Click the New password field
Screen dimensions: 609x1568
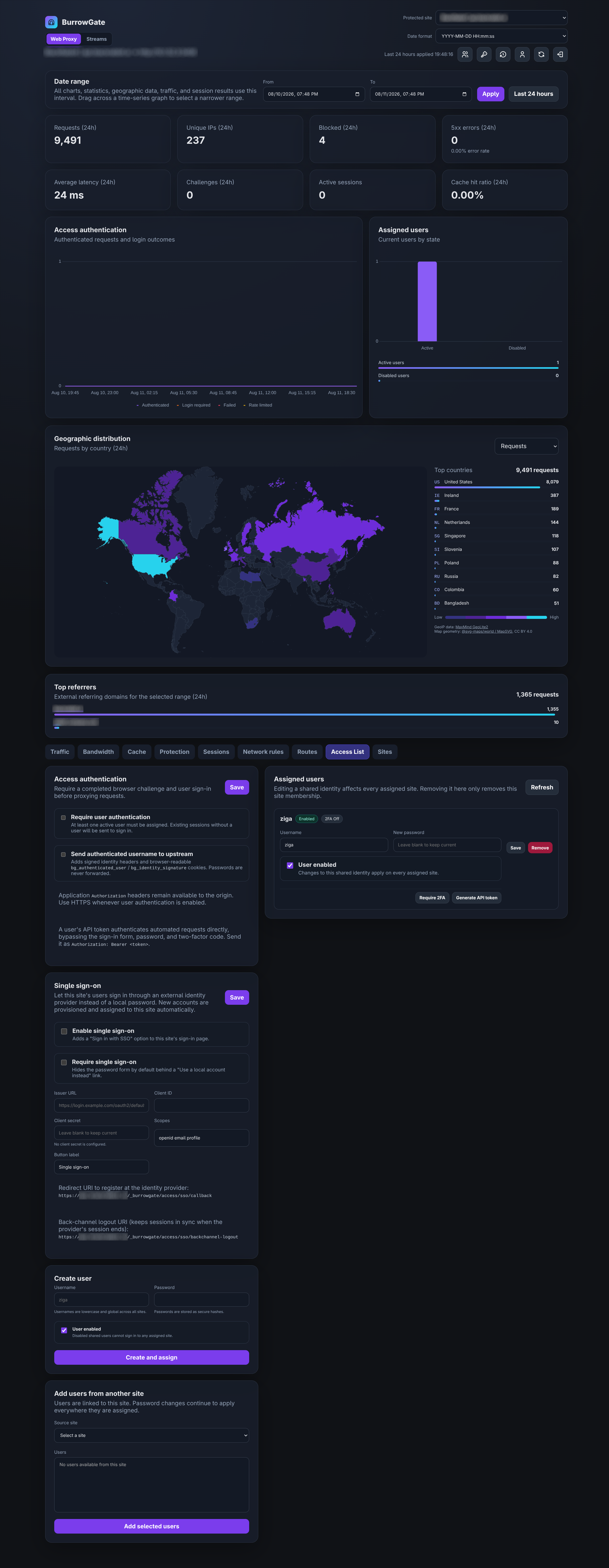[x=447, y=845]
